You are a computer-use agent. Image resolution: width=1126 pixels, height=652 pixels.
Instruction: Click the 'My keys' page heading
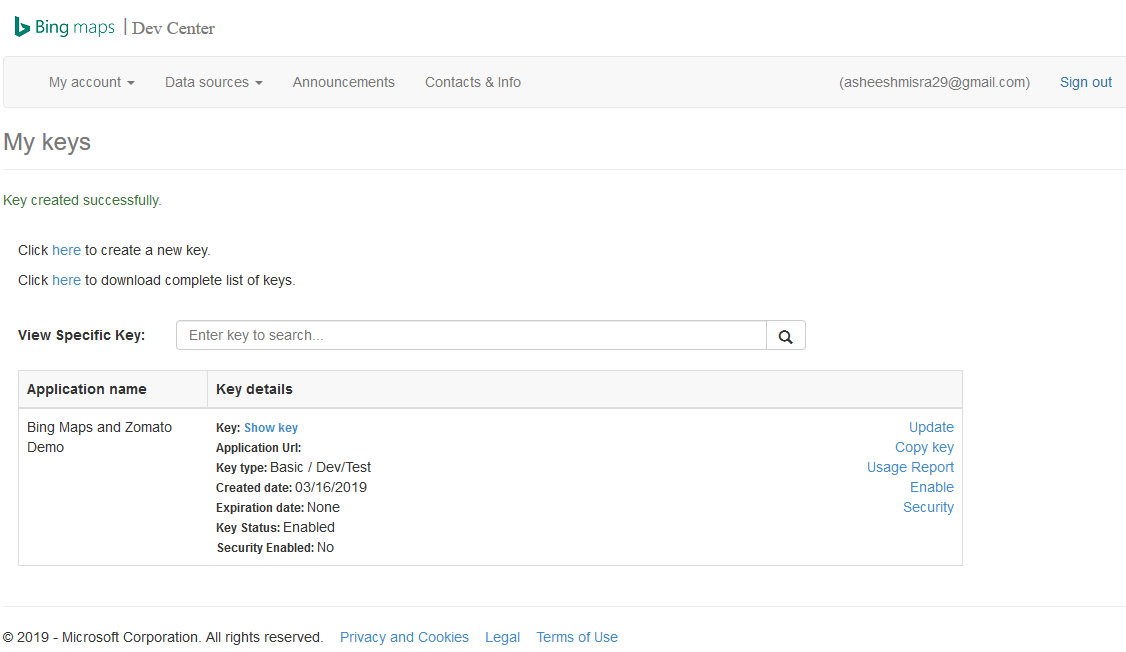[x=47, y=142]
